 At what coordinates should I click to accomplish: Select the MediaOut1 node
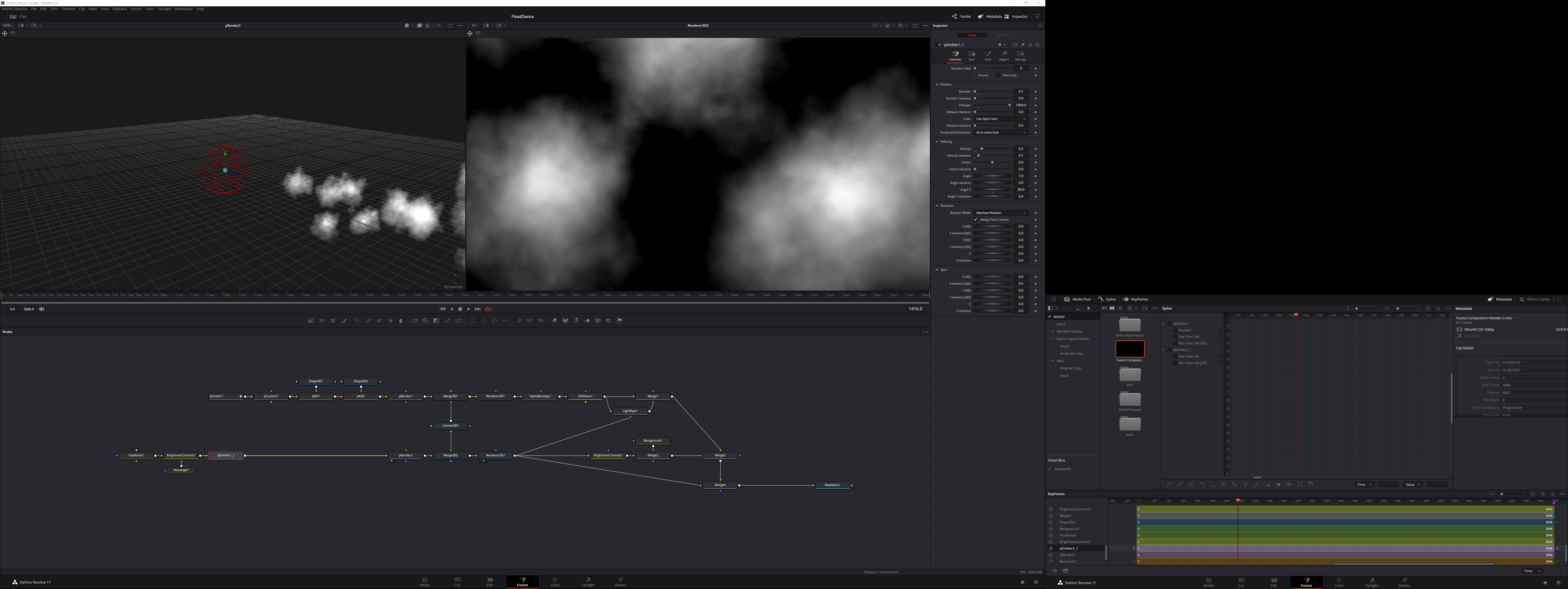[x=832, y=485]
